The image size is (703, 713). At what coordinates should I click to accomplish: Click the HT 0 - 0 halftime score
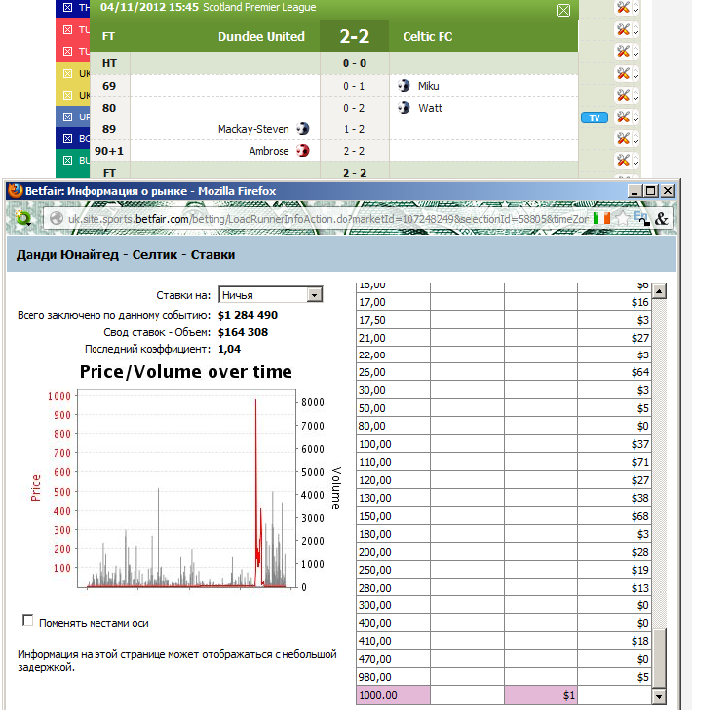[x=354, y=63]
